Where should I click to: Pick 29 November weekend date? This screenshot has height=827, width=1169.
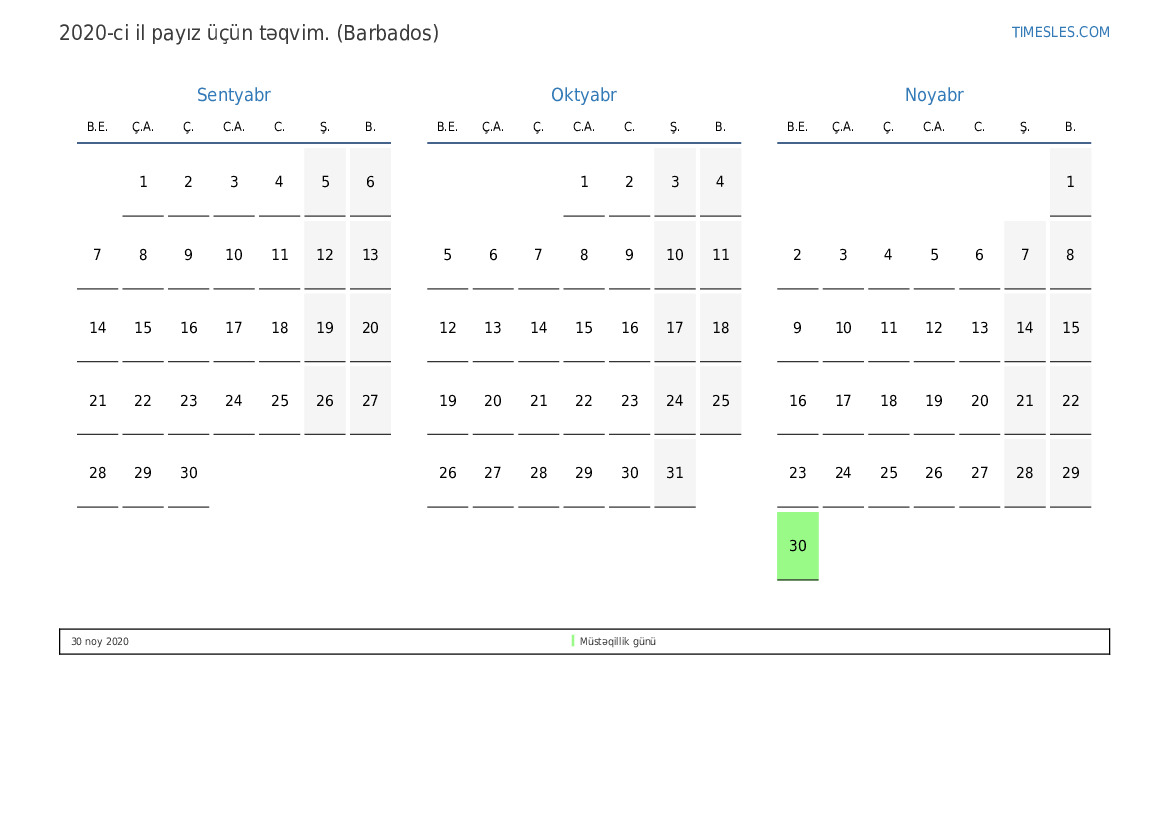tap(1070, 473)
